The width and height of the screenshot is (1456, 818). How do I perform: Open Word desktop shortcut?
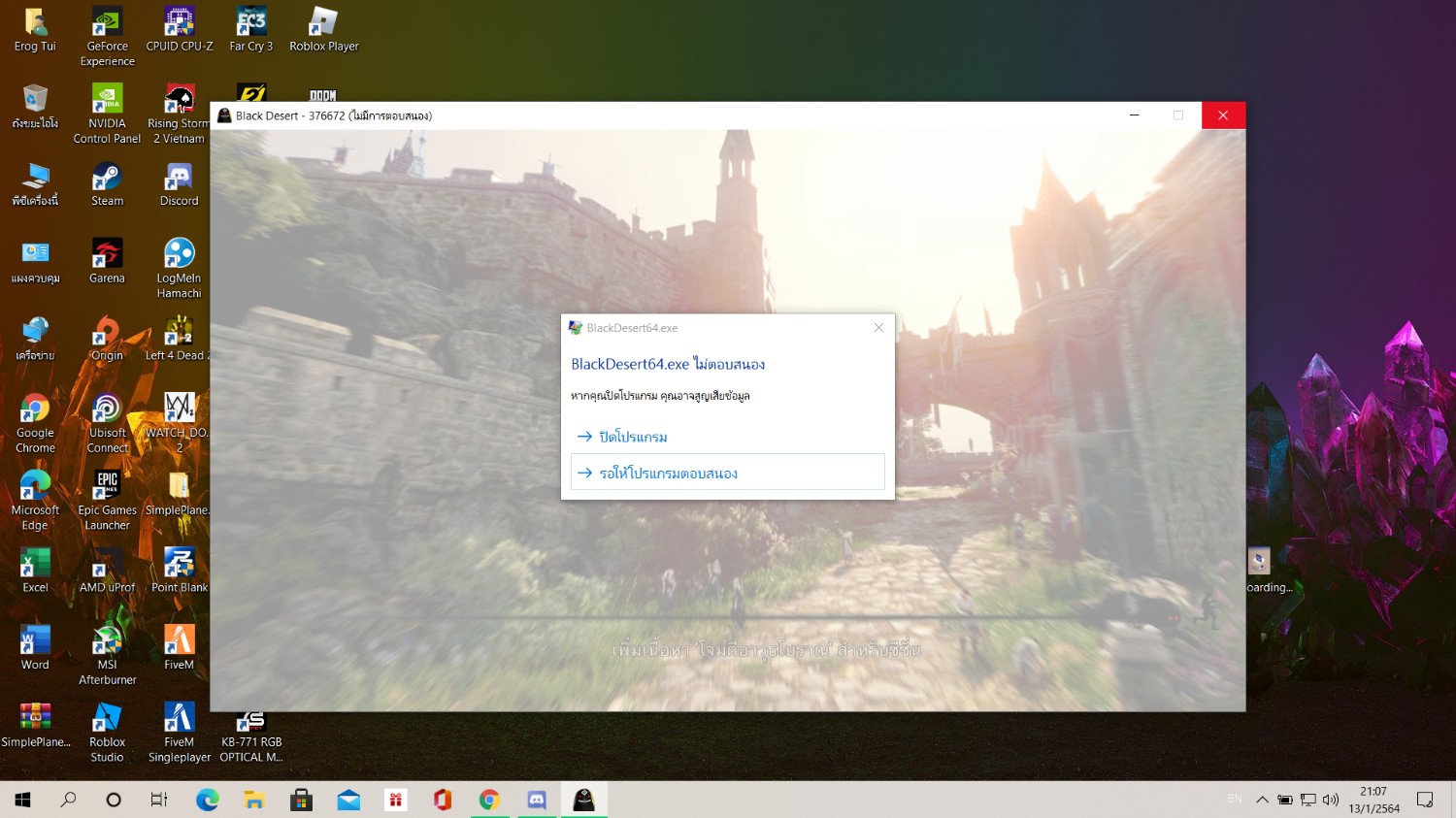pos(35,648)
